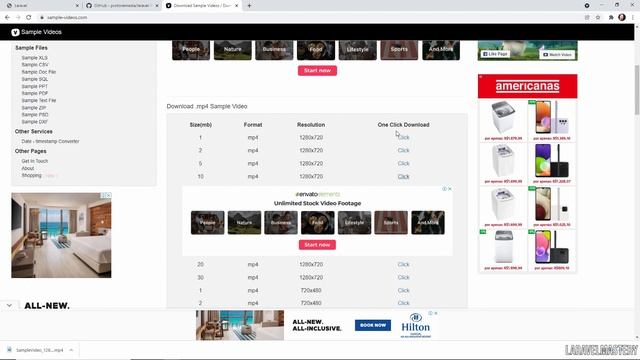Select People thumbnail in top ad
640x360 pixels.
[x=191, y=50]
